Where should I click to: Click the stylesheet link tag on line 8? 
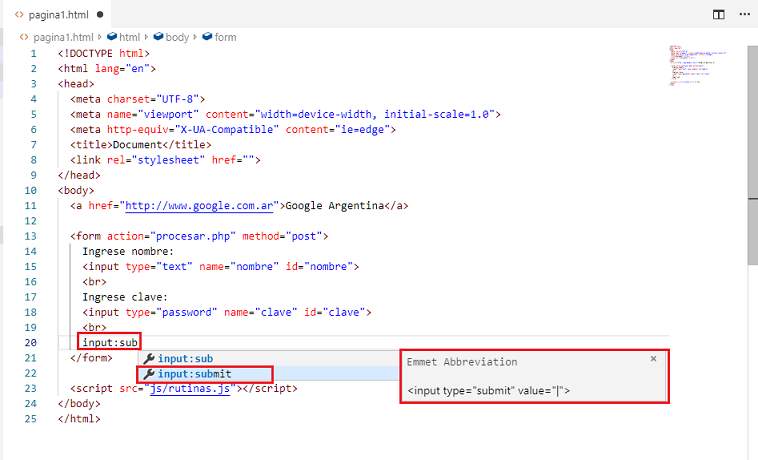[x=165, y=160]
